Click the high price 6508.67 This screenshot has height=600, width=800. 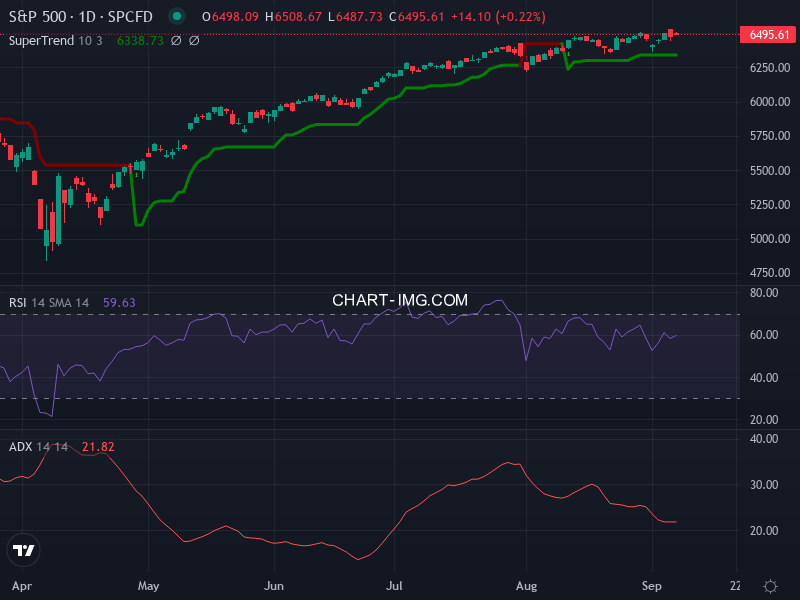point(298,17)
